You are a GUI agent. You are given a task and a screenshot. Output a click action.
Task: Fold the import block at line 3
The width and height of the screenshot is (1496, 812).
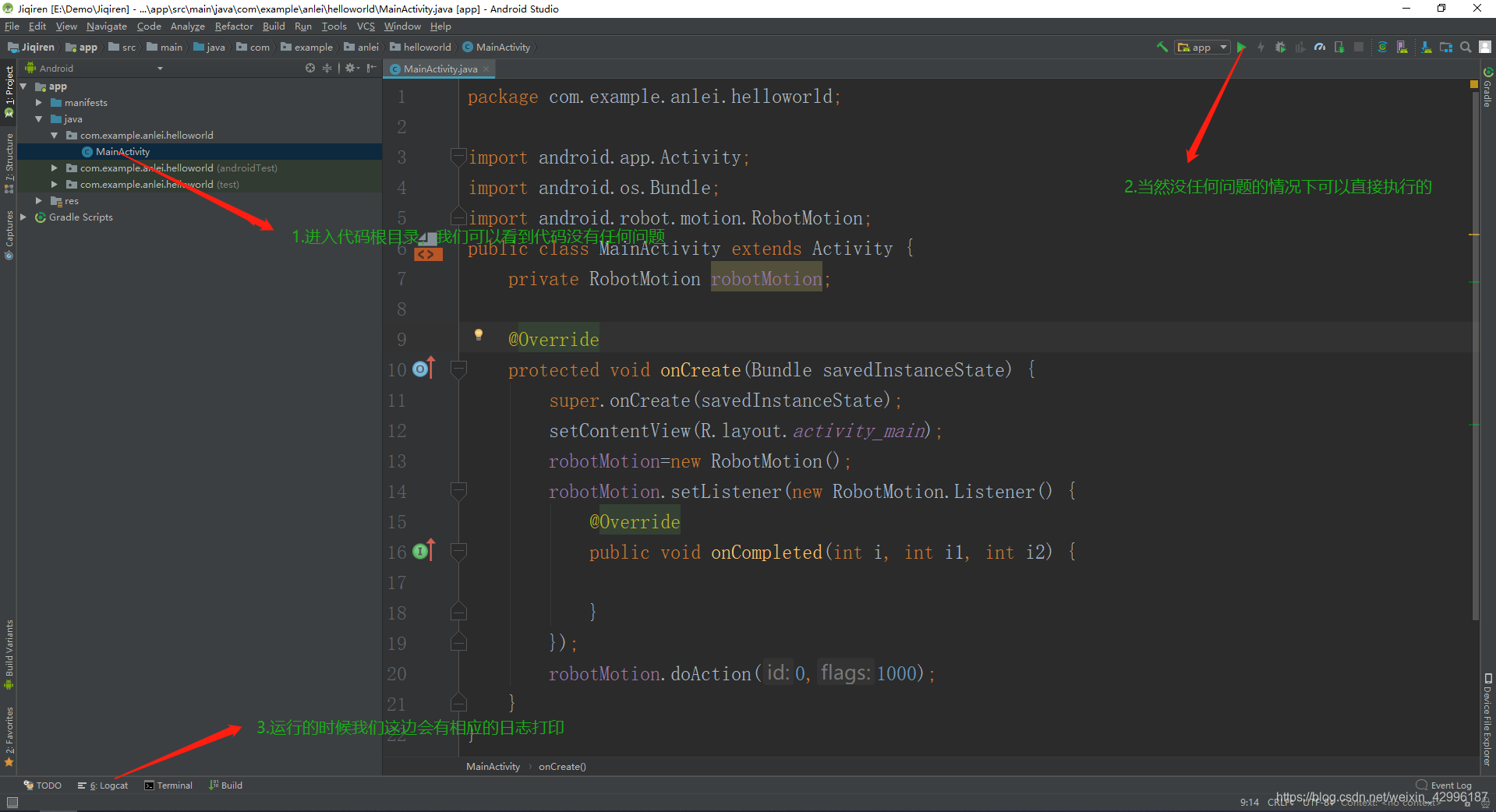[458, 157]
